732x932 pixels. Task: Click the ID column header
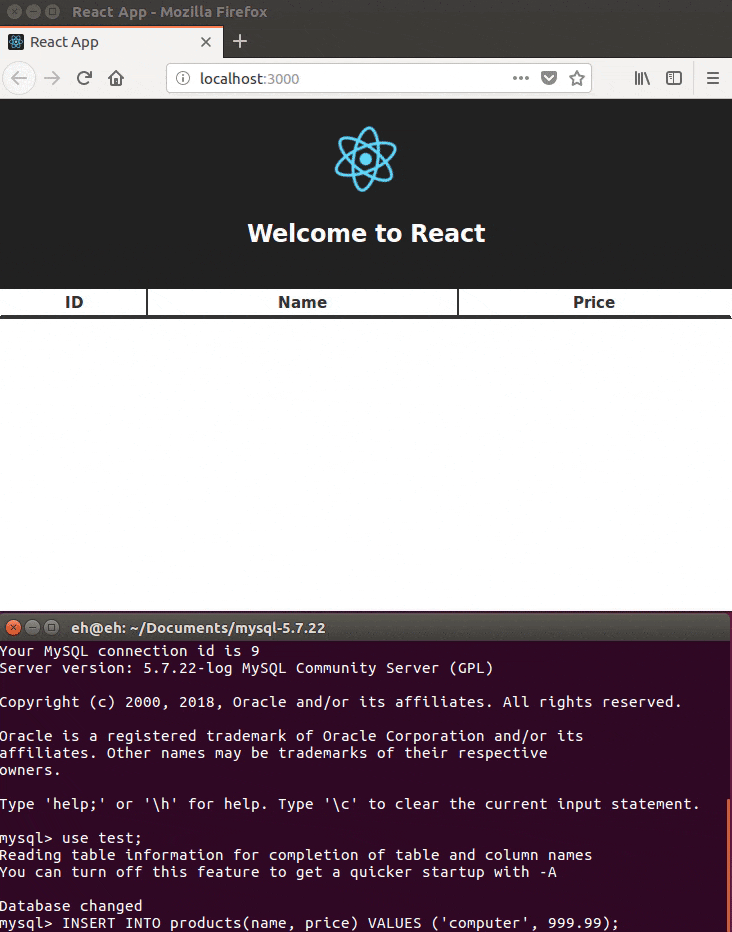74,302
